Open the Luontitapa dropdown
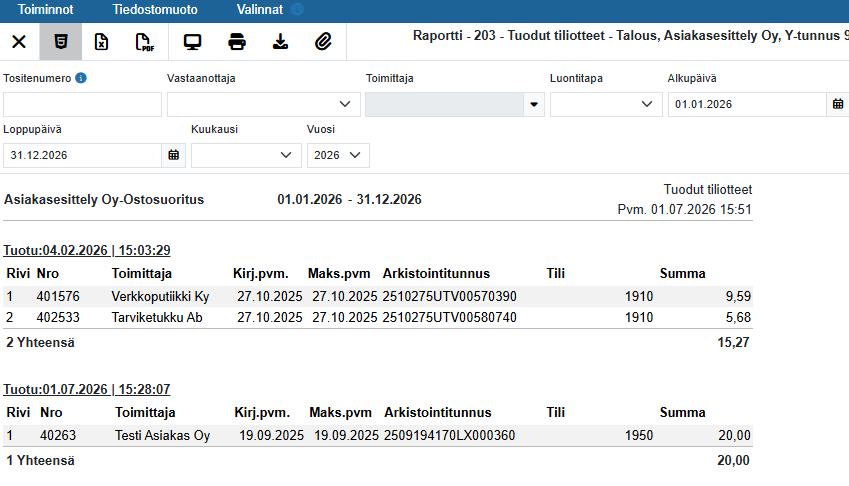Image resolution: width=849 pixels, height=486 pixels. pyautogui.click(x=606, y=104)
